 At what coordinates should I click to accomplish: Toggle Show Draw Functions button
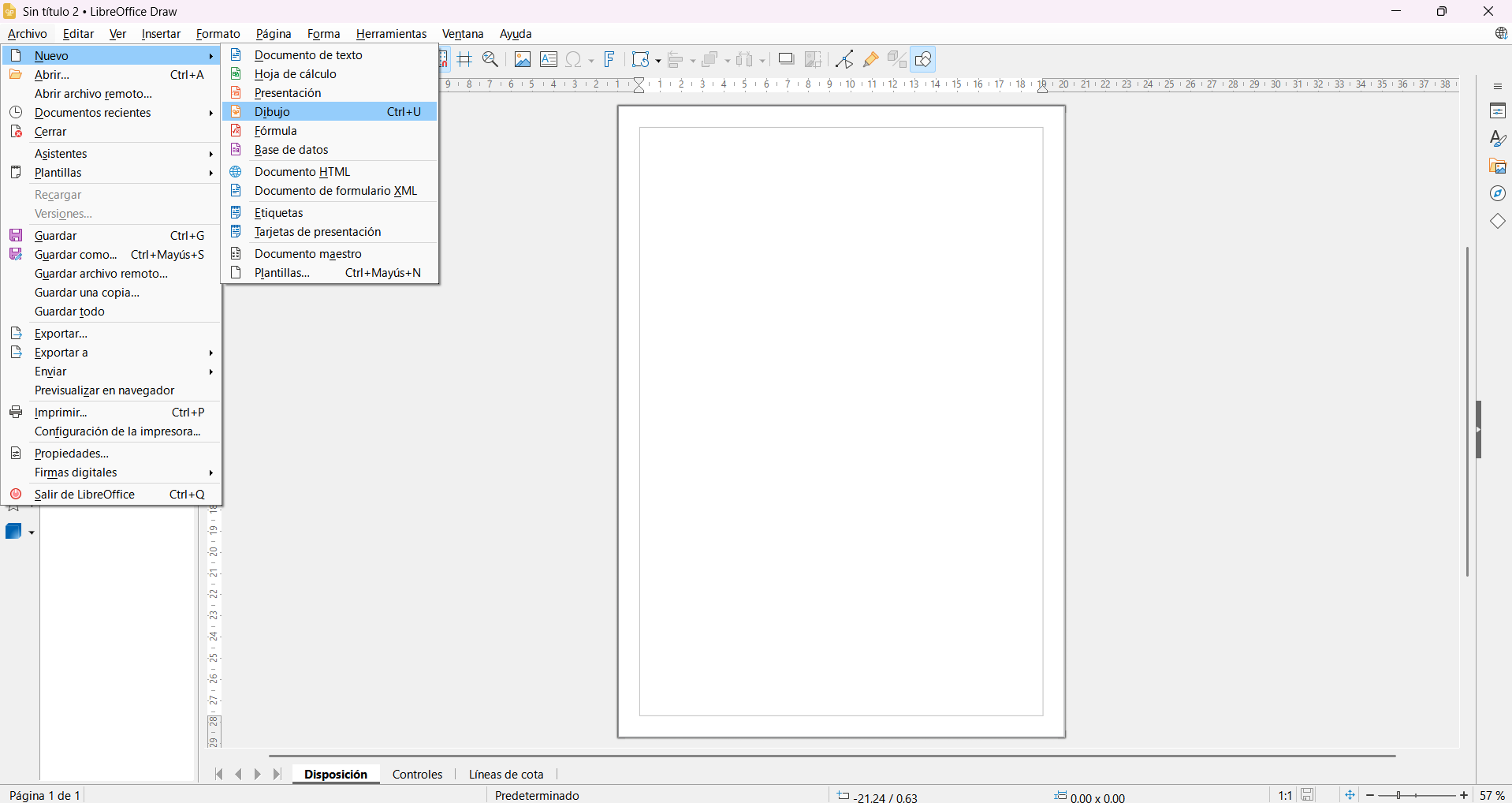click(x=923, y=60)
